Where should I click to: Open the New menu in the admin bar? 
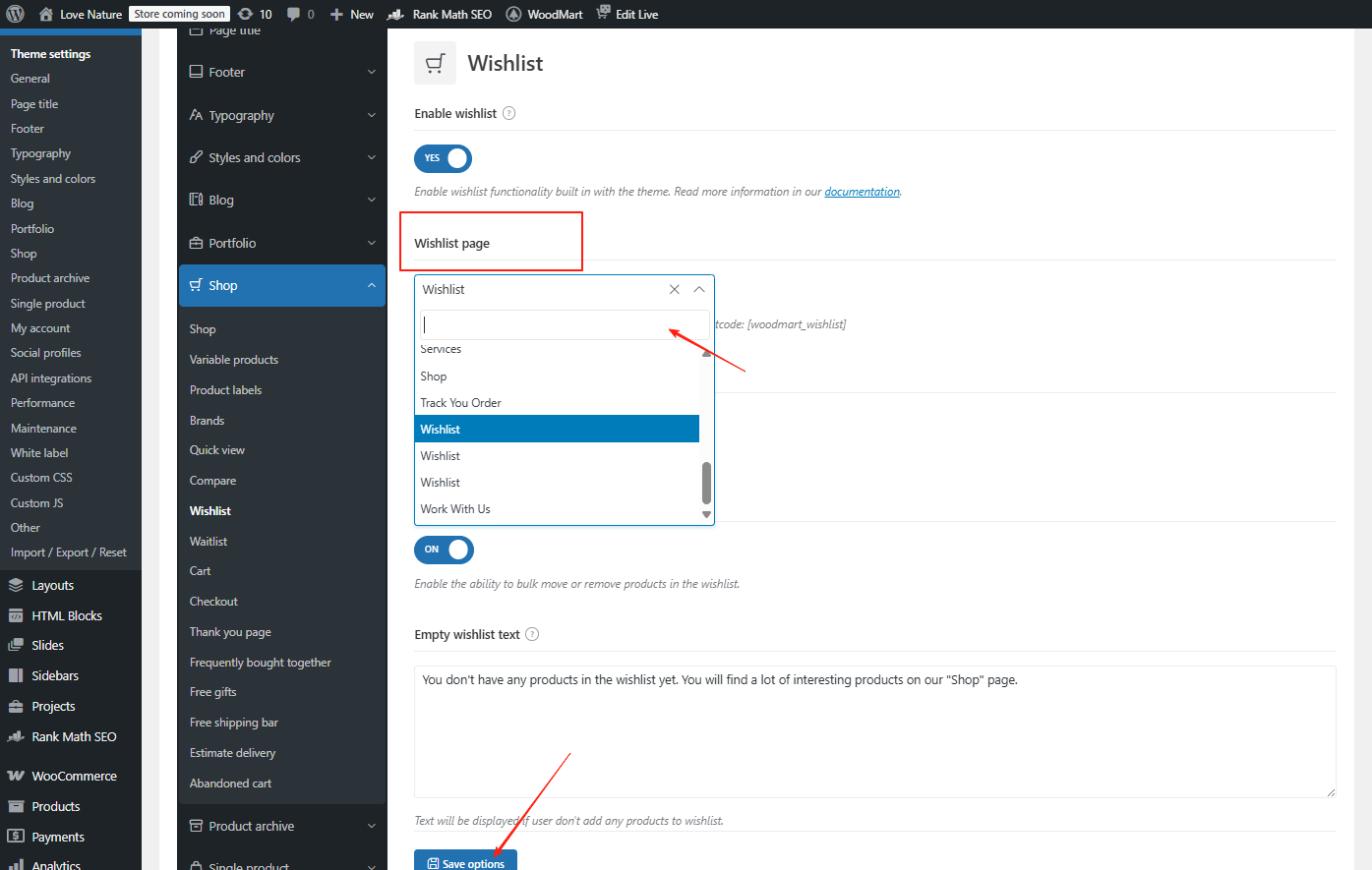[x=351, y=14]
